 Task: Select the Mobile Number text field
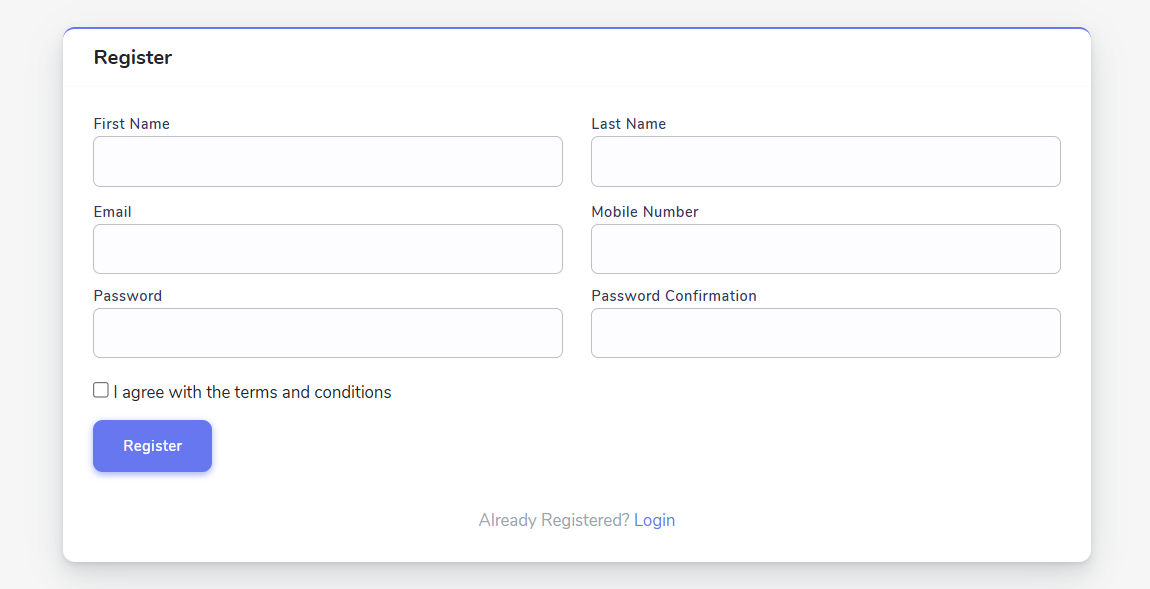(x=826, y=249)
